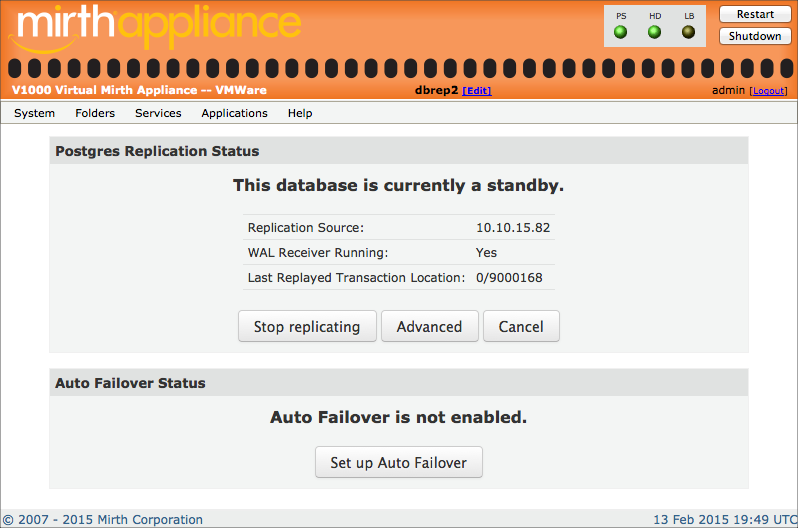
Task: Click the timestamp 13 Feb 2015 19:49 UTC
Action: click(x=725, y=519)
